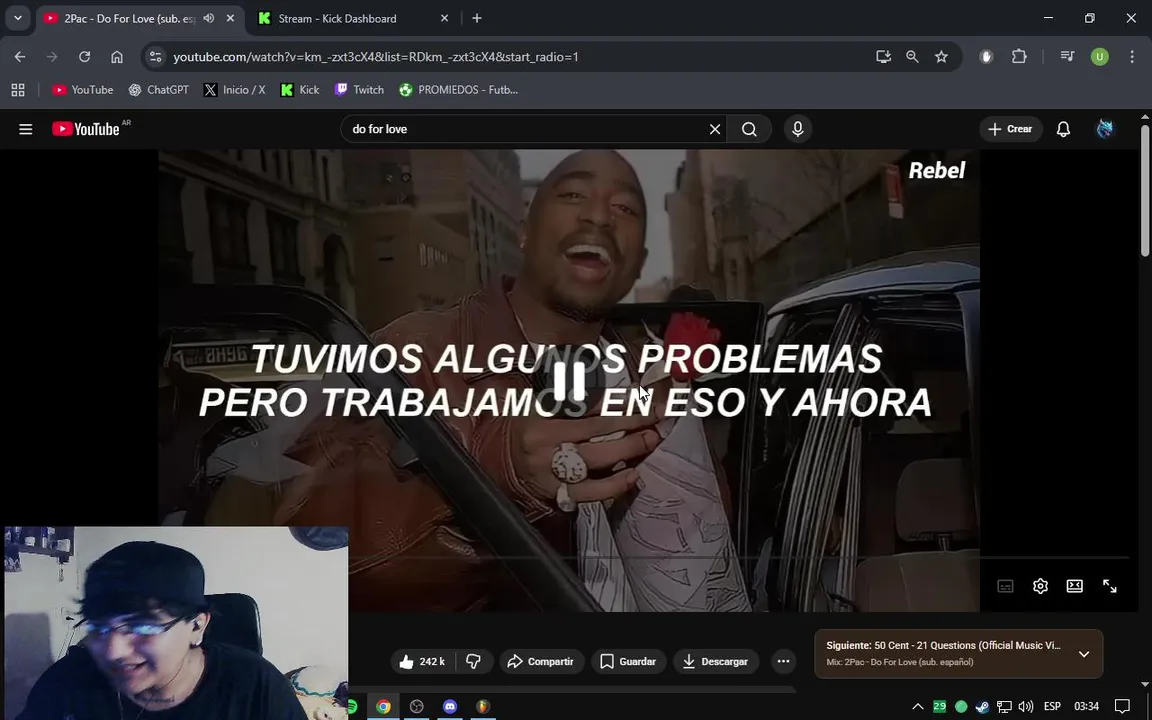
Task: Reload the current page
Action: tap(84, 57)
